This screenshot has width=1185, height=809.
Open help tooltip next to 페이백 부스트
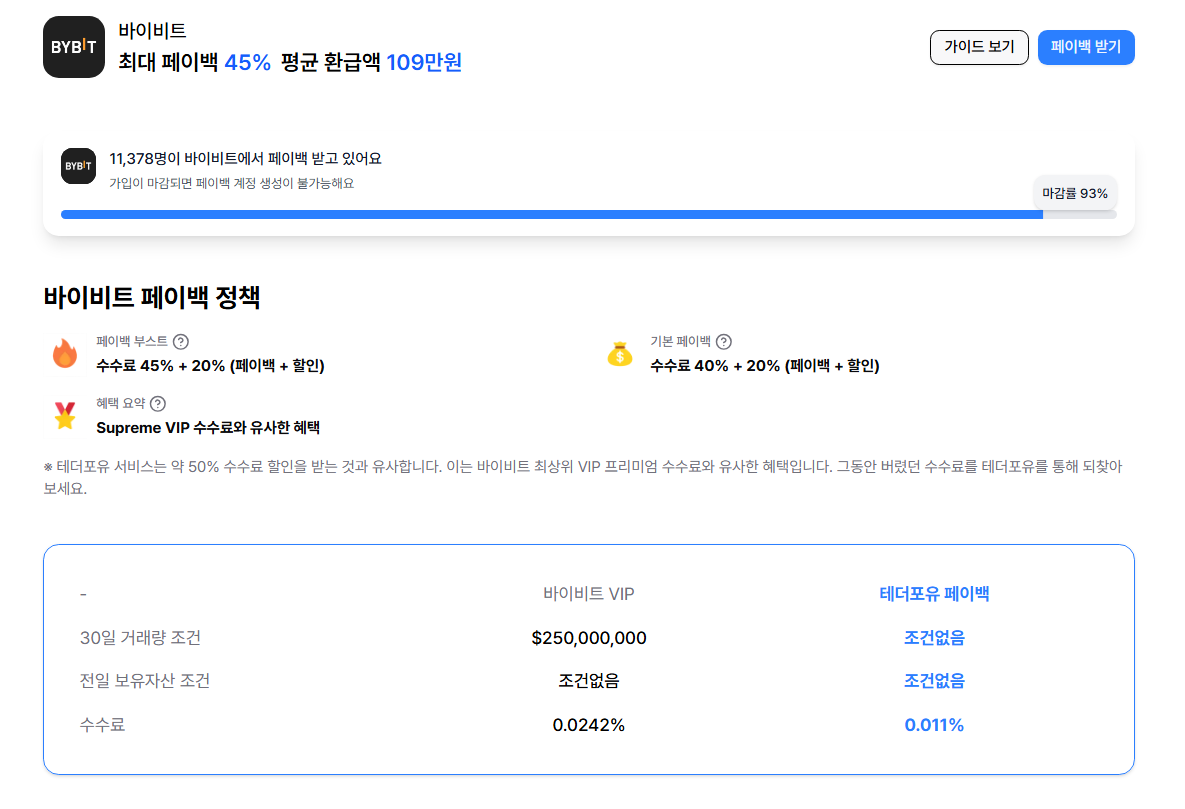pos(181,342)
